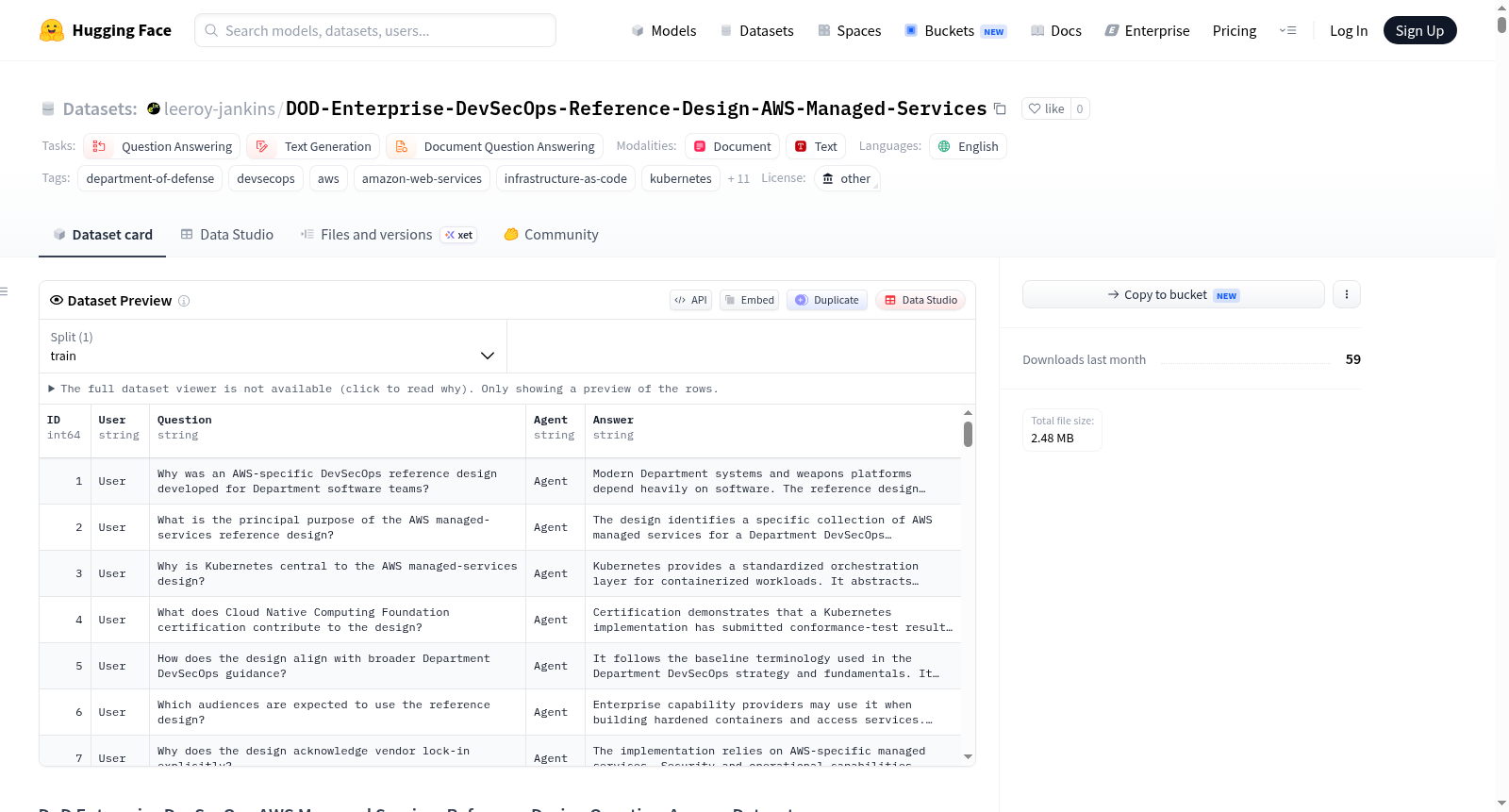Expand the navigation overflow menu icon
Screen dimensions: 1509x812
[1288, 30]
